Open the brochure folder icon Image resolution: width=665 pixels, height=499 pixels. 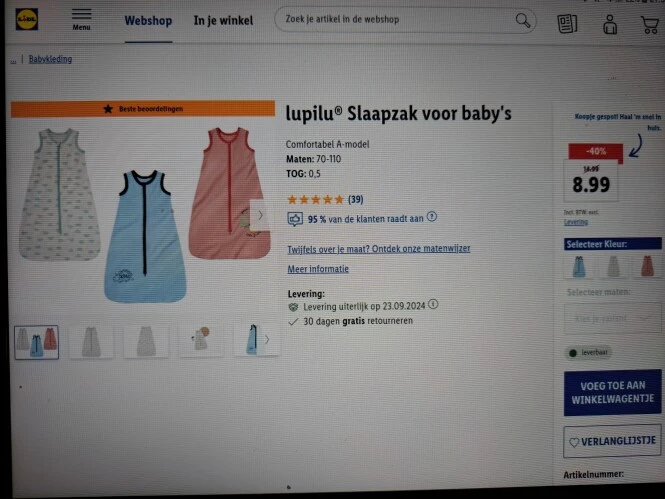point(567,23)
